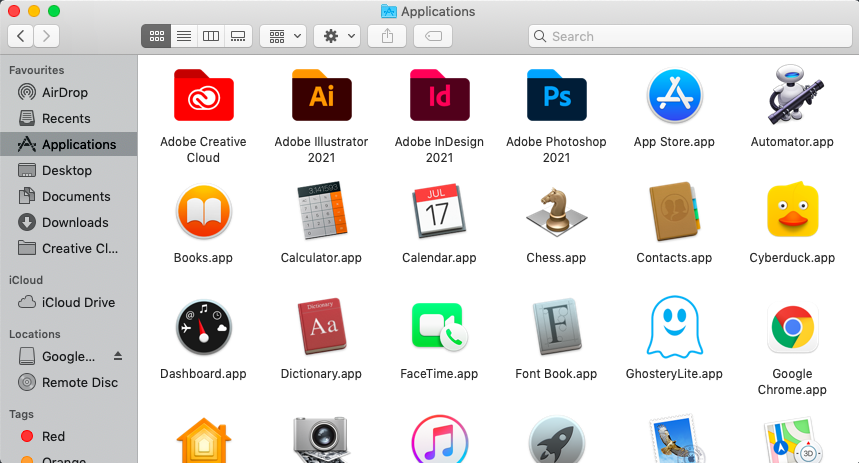This screenshot has height=463, width=859.
Task: Switch to column view mode
Action: point(210,36)
